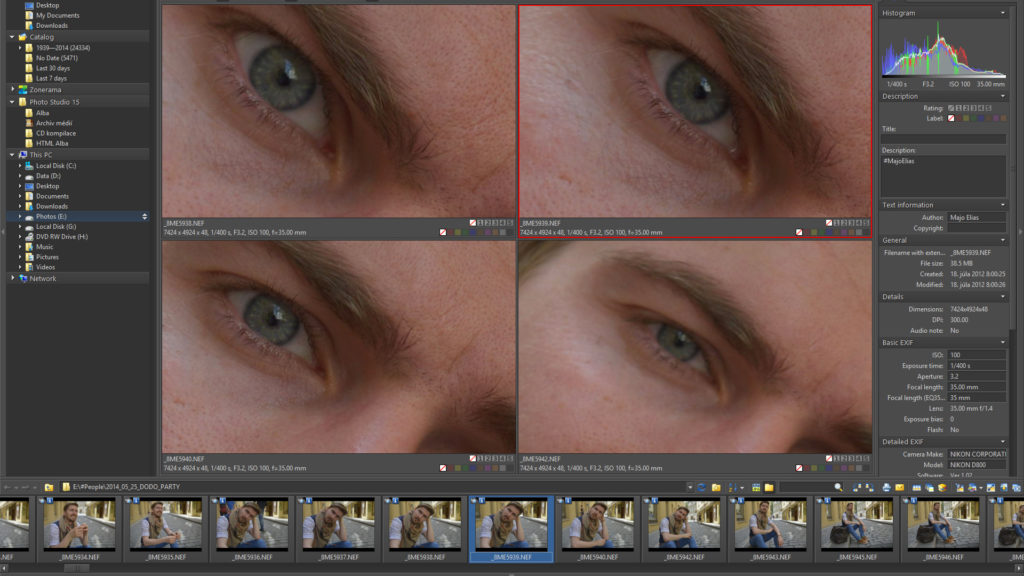Pick the green label color swatch

tap(974, 118)
